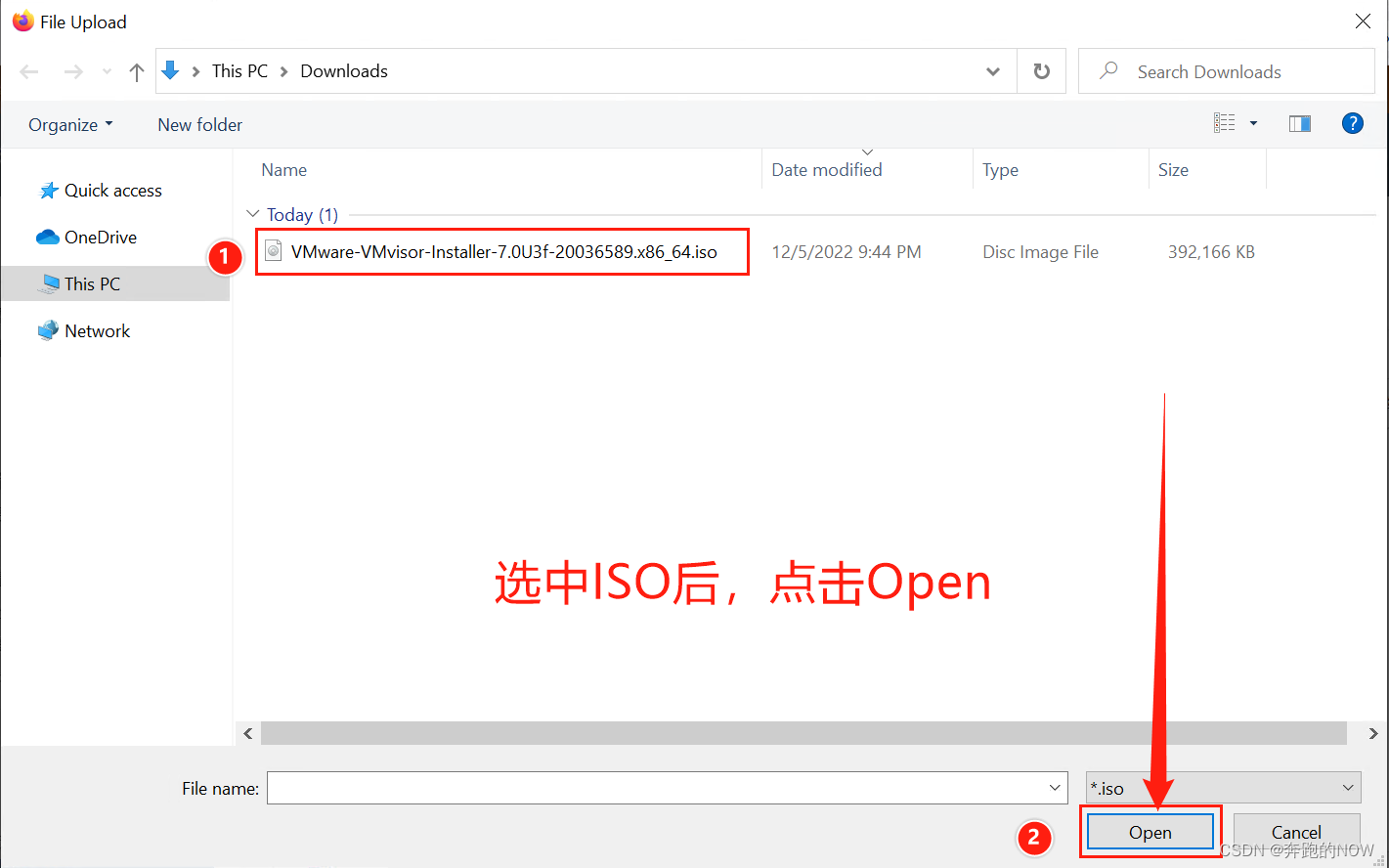Go forward with the Forward arrow
This screenshot has height=868, width=1389.
[x=73, y=71]
